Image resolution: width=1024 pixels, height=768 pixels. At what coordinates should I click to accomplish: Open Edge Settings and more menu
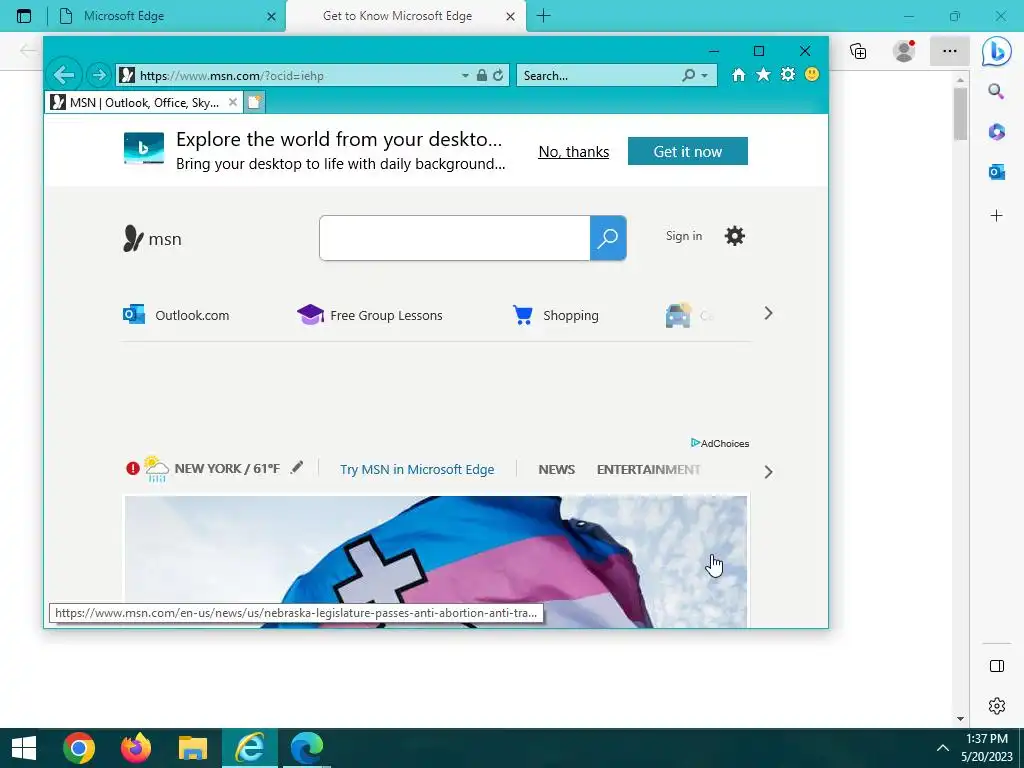[950, 51]
